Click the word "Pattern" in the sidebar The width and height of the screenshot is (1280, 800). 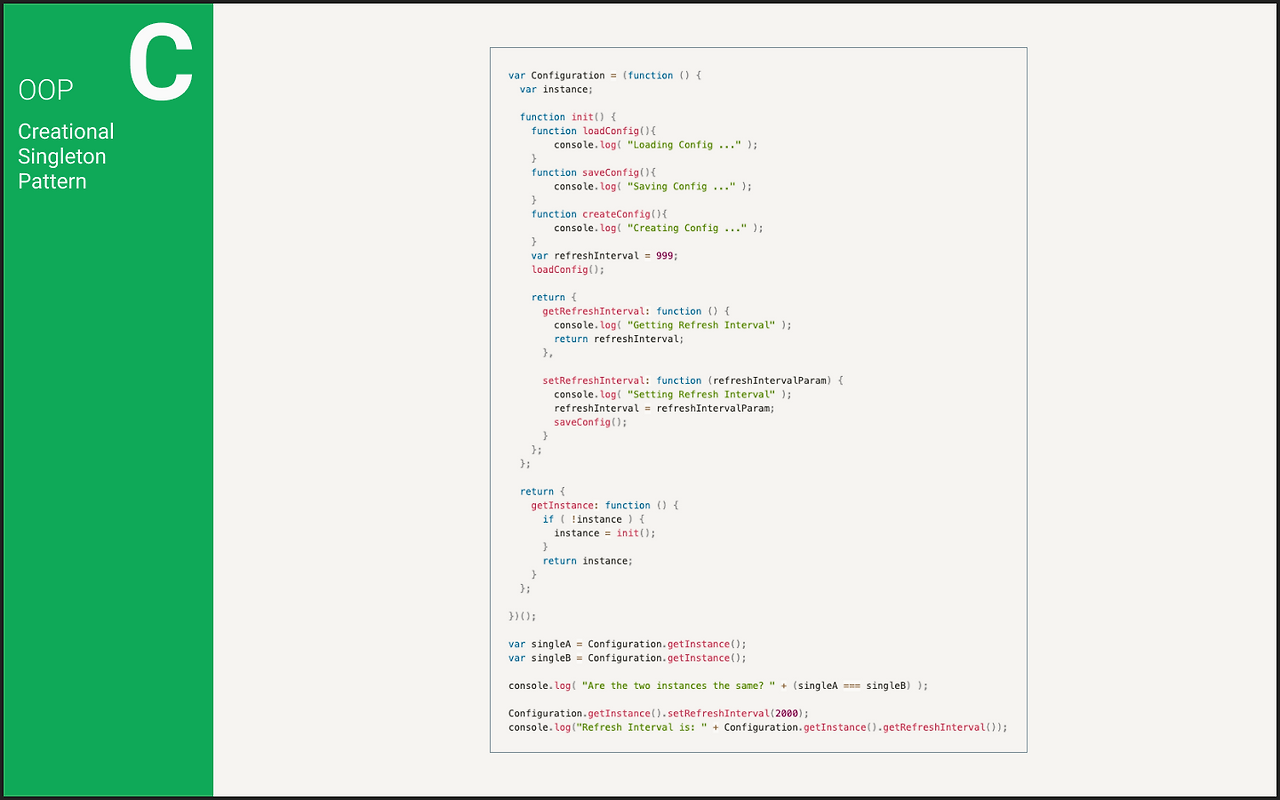pyautogui.click(x=52, y=181)
